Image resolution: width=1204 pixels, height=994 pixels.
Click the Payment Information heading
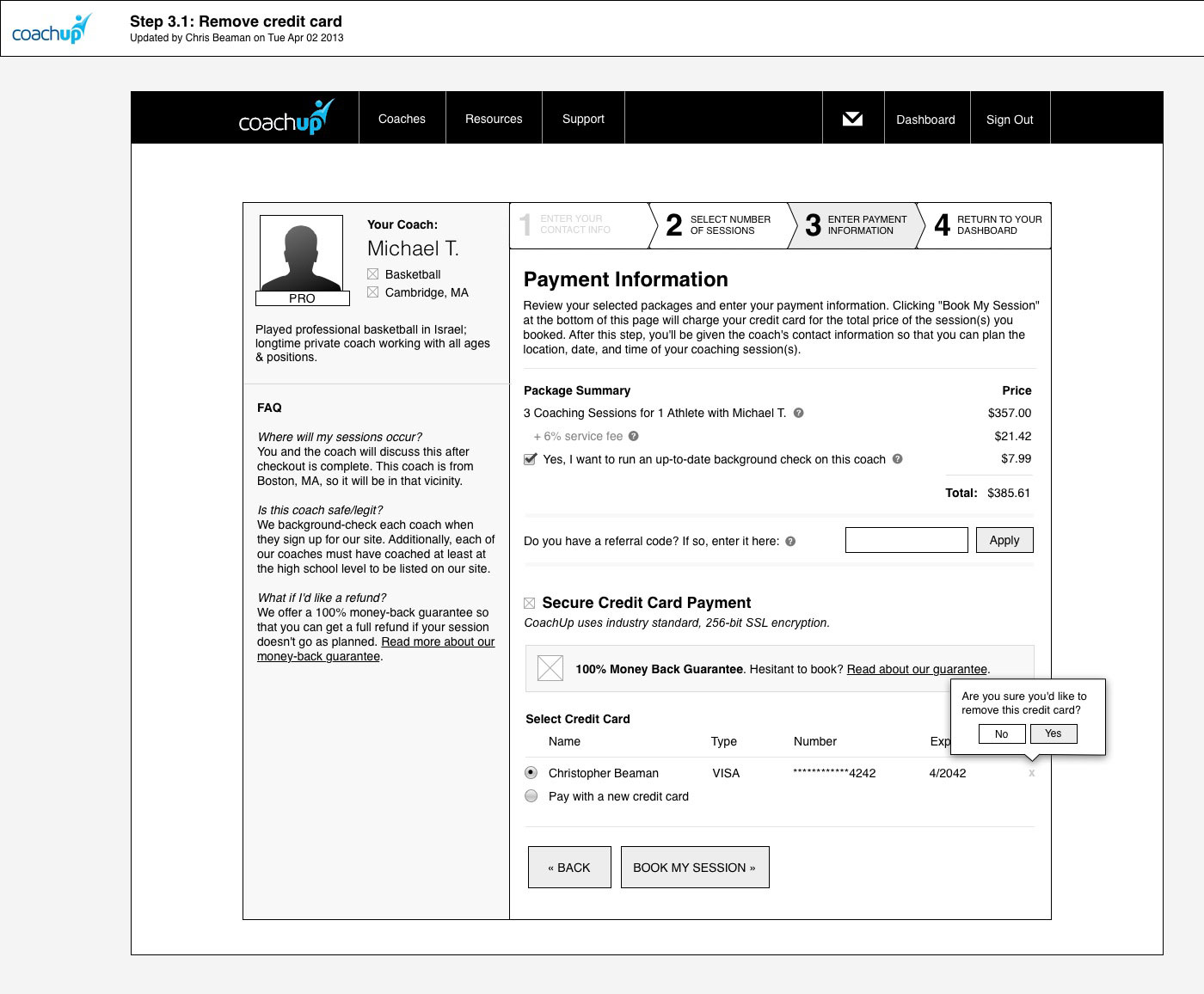(x=626, y=279)
